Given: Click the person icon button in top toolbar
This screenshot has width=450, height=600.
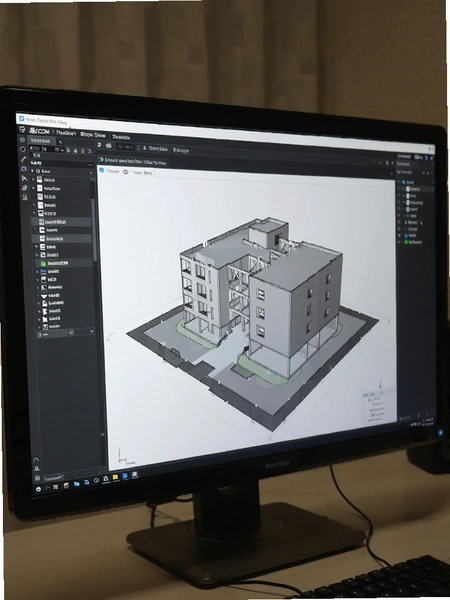Looking at the screenshot, I should pyautogui.click(x=155, y=148).
